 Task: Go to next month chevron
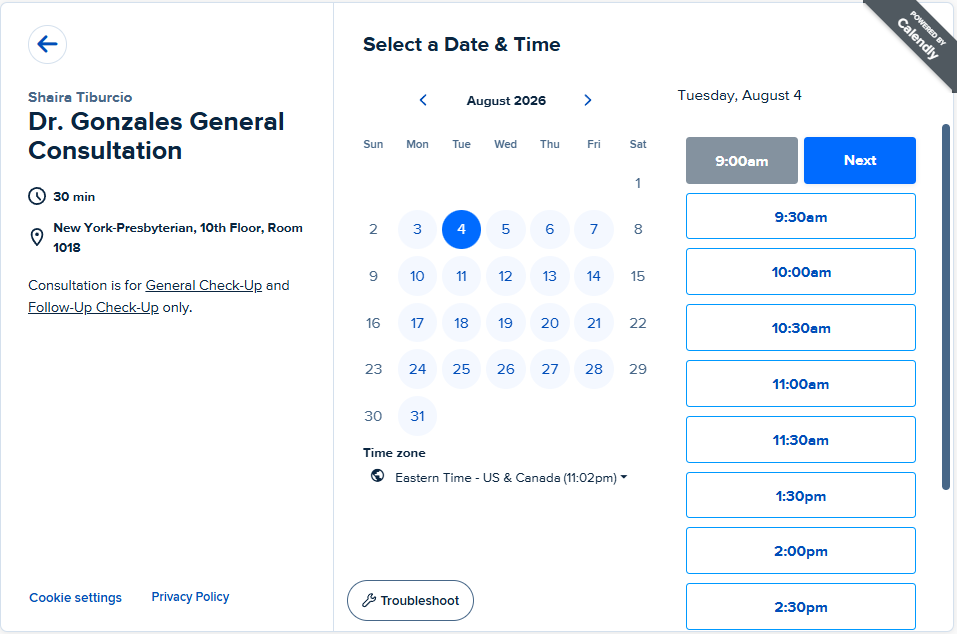point(588,100)
